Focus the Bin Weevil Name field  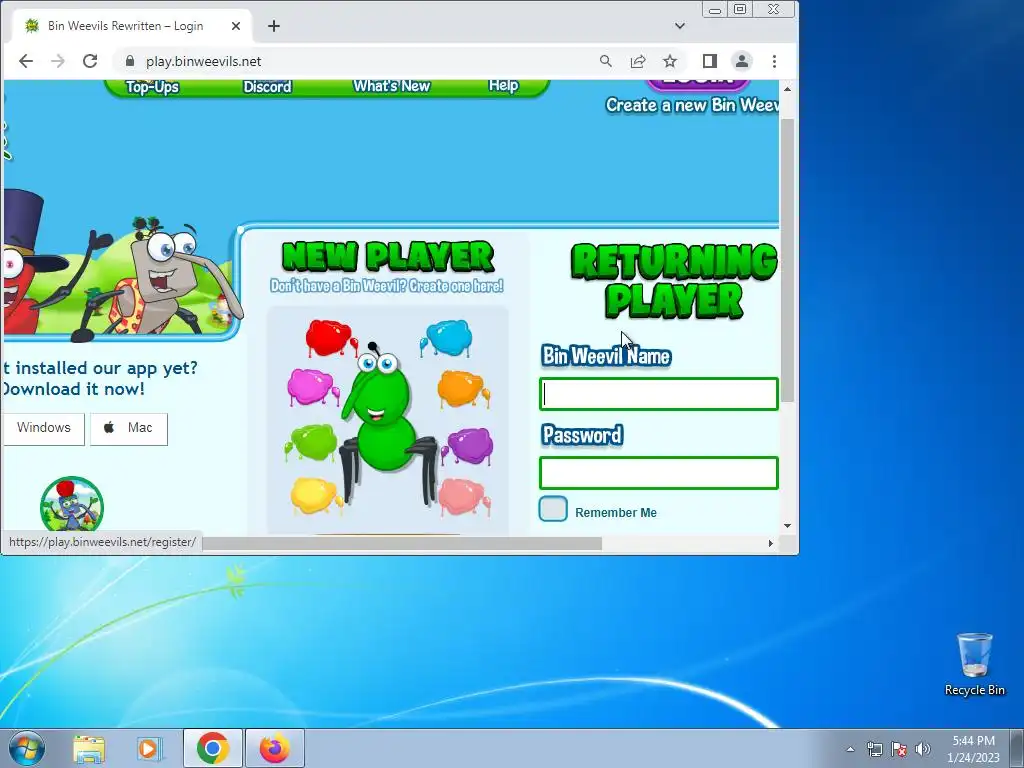[659, 394]
